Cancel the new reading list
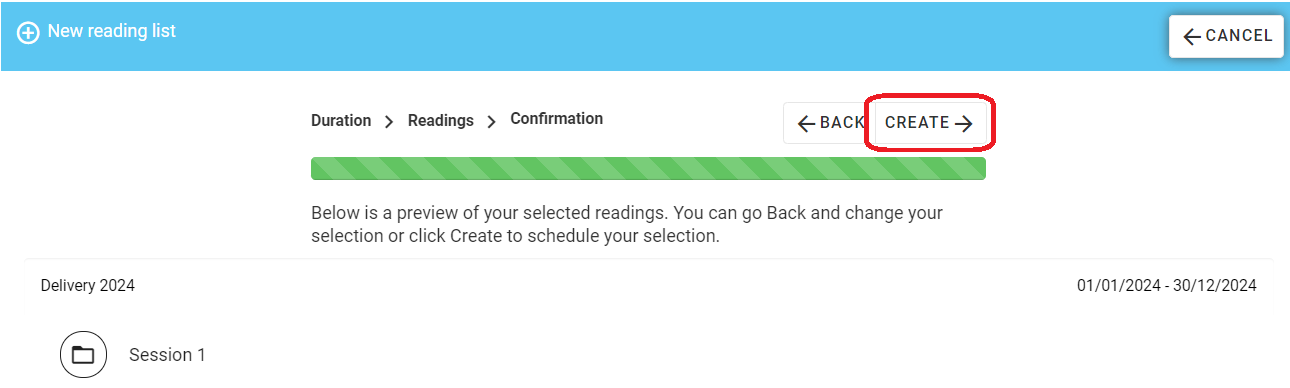The width and height of the screenshot is (1290, 388). click(1226, 36)
